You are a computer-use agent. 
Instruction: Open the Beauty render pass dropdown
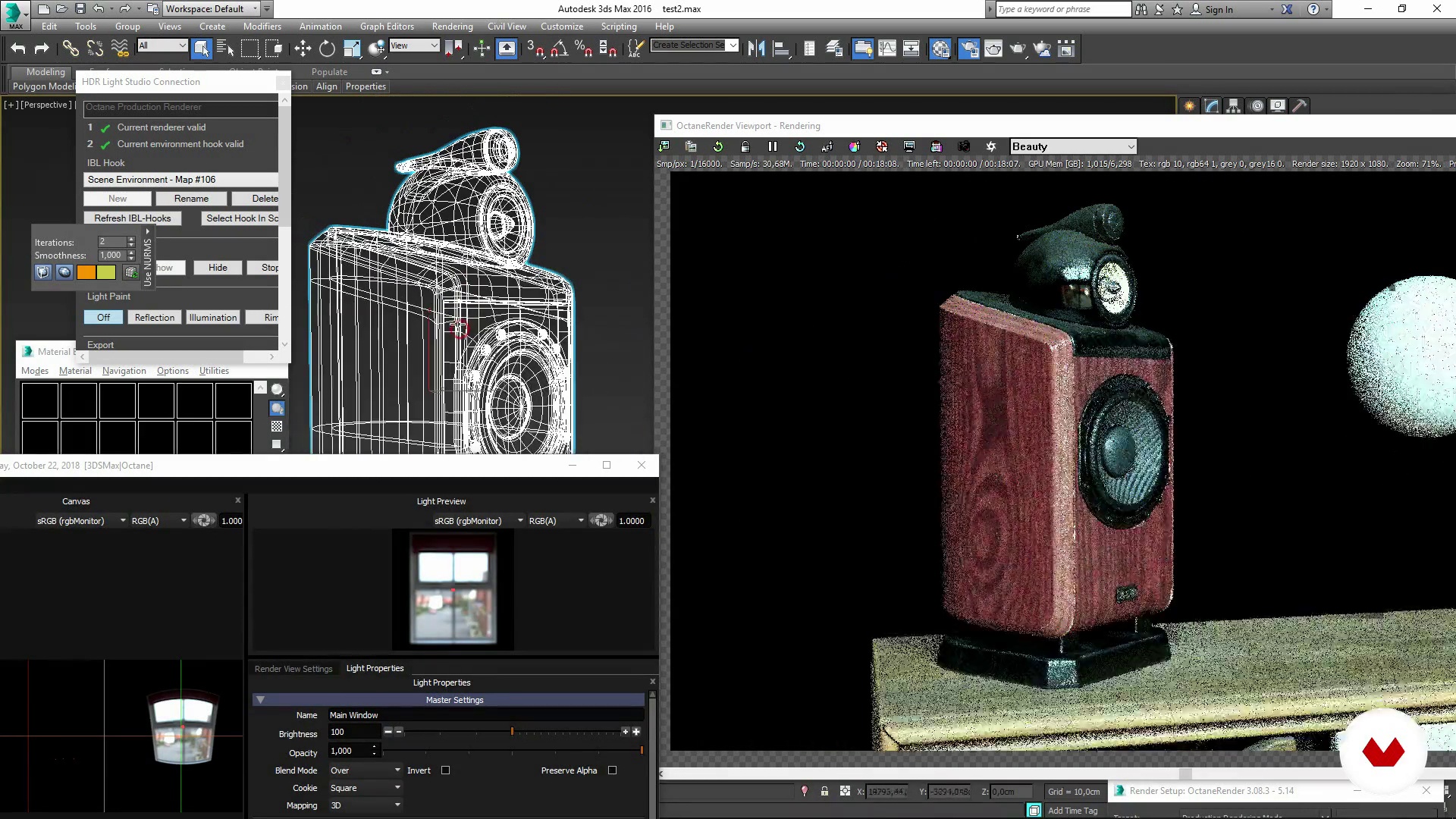(1073, 146)
